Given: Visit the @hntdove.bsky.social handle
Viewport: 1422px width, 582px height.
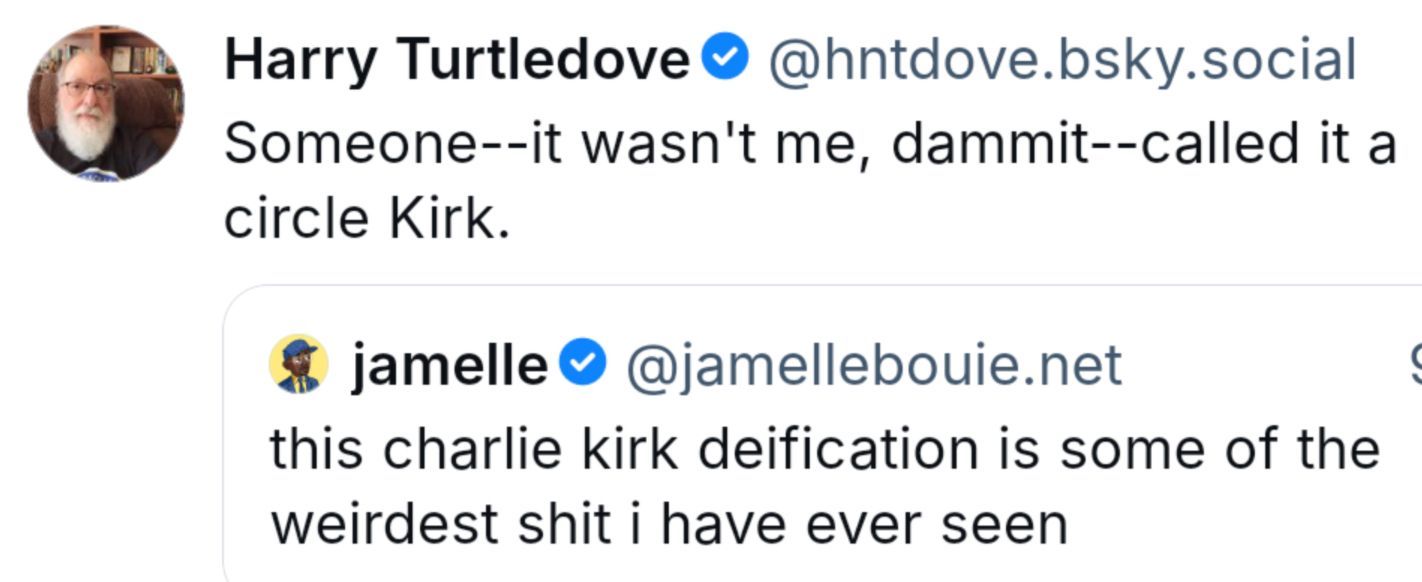Looking at the screenshot, I should point(1061,60).
